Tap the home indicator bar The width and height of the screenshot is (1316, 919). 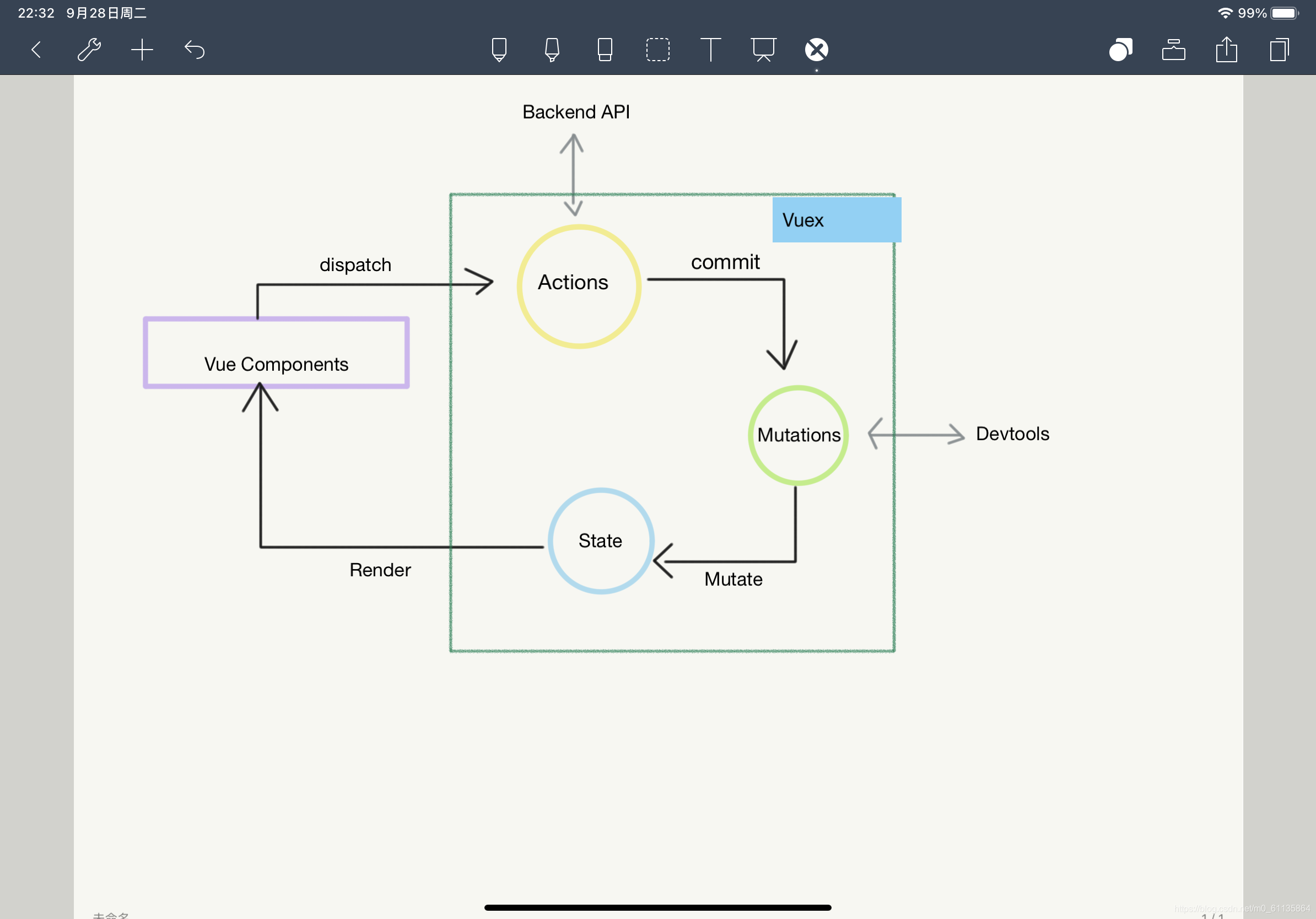point(658,907)
